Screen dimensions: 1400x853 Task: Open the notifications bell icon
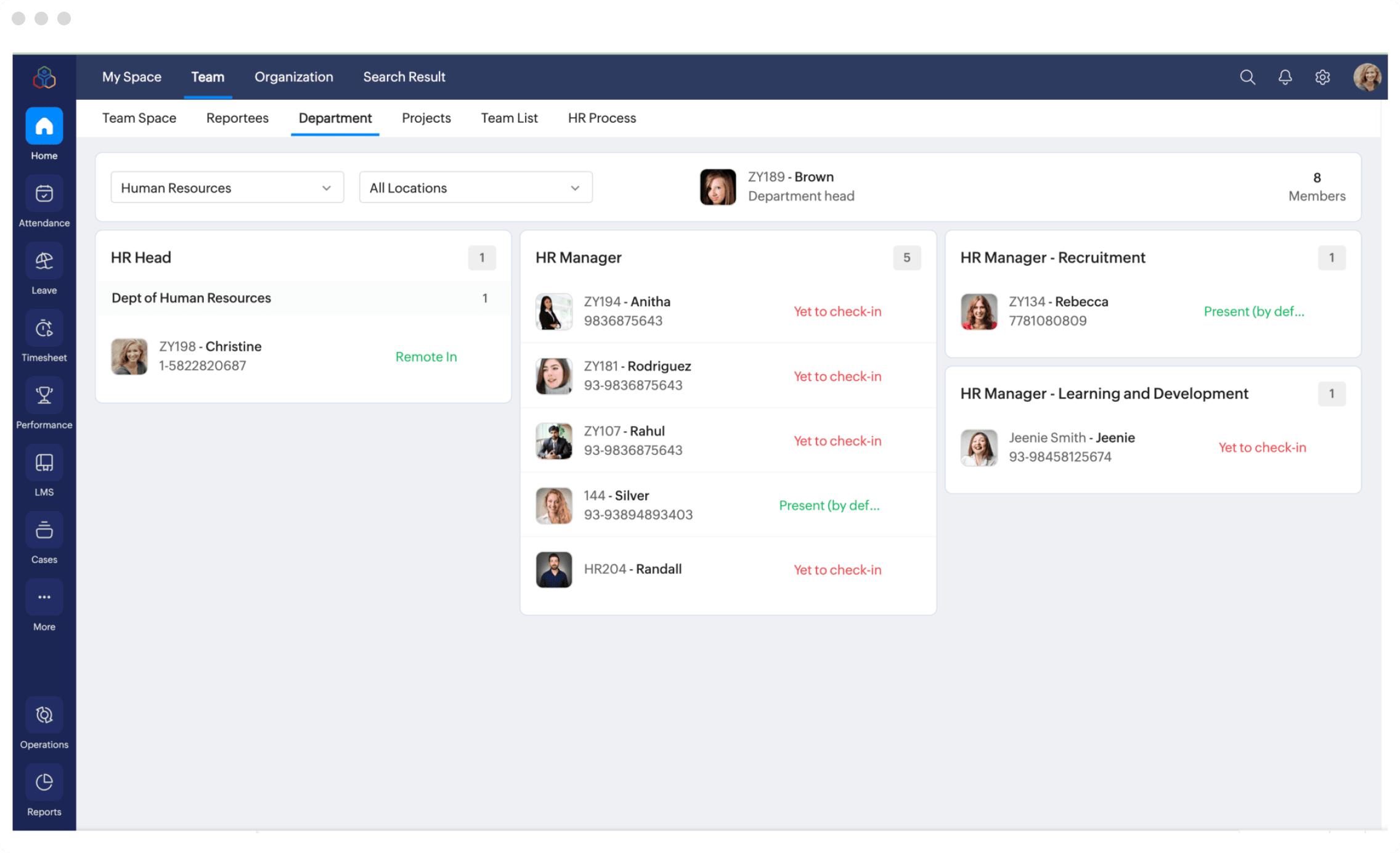1285,77
